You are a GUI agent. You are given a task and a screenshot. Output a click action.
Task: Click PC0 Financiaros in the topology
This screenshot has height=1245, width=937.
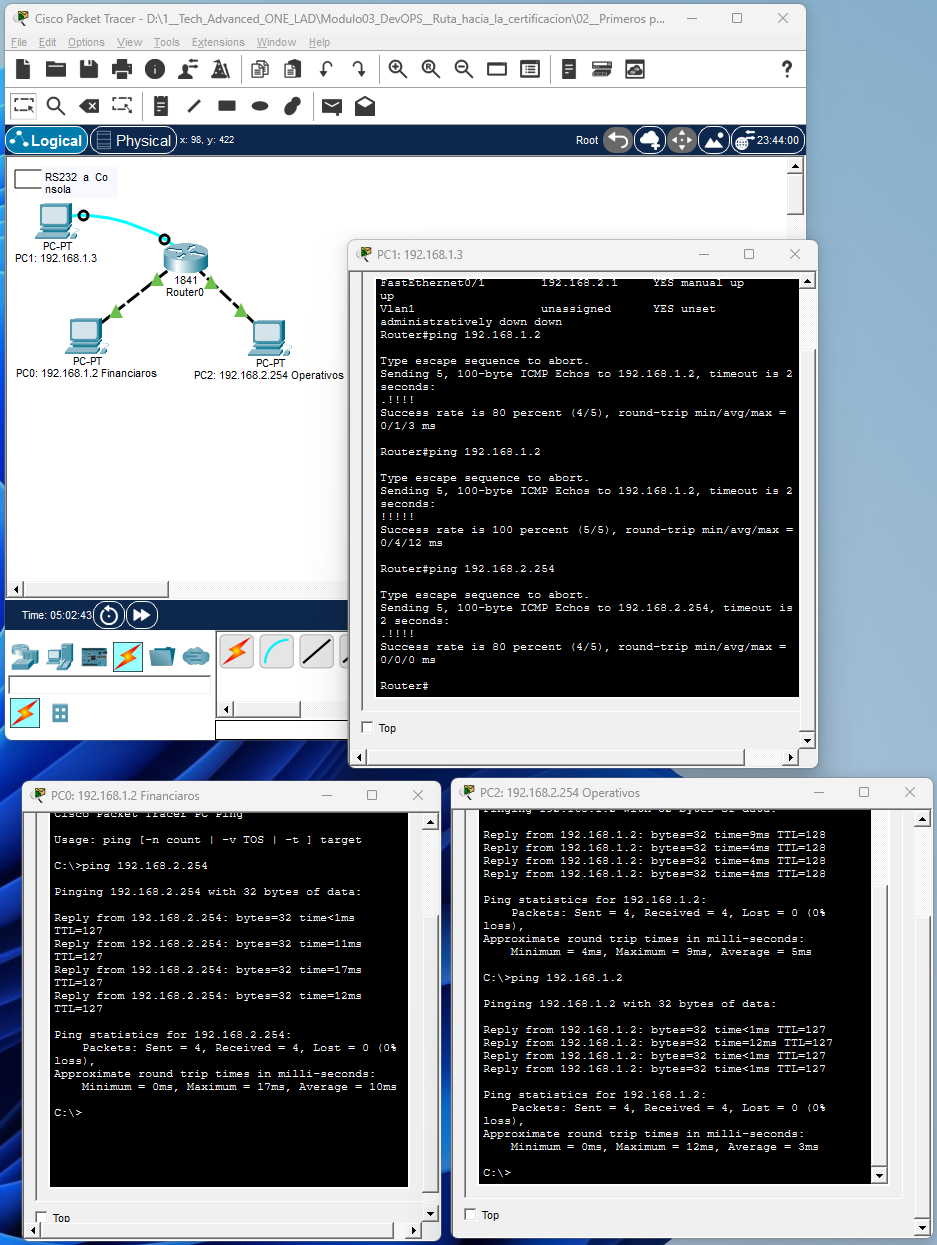[87, 338]
